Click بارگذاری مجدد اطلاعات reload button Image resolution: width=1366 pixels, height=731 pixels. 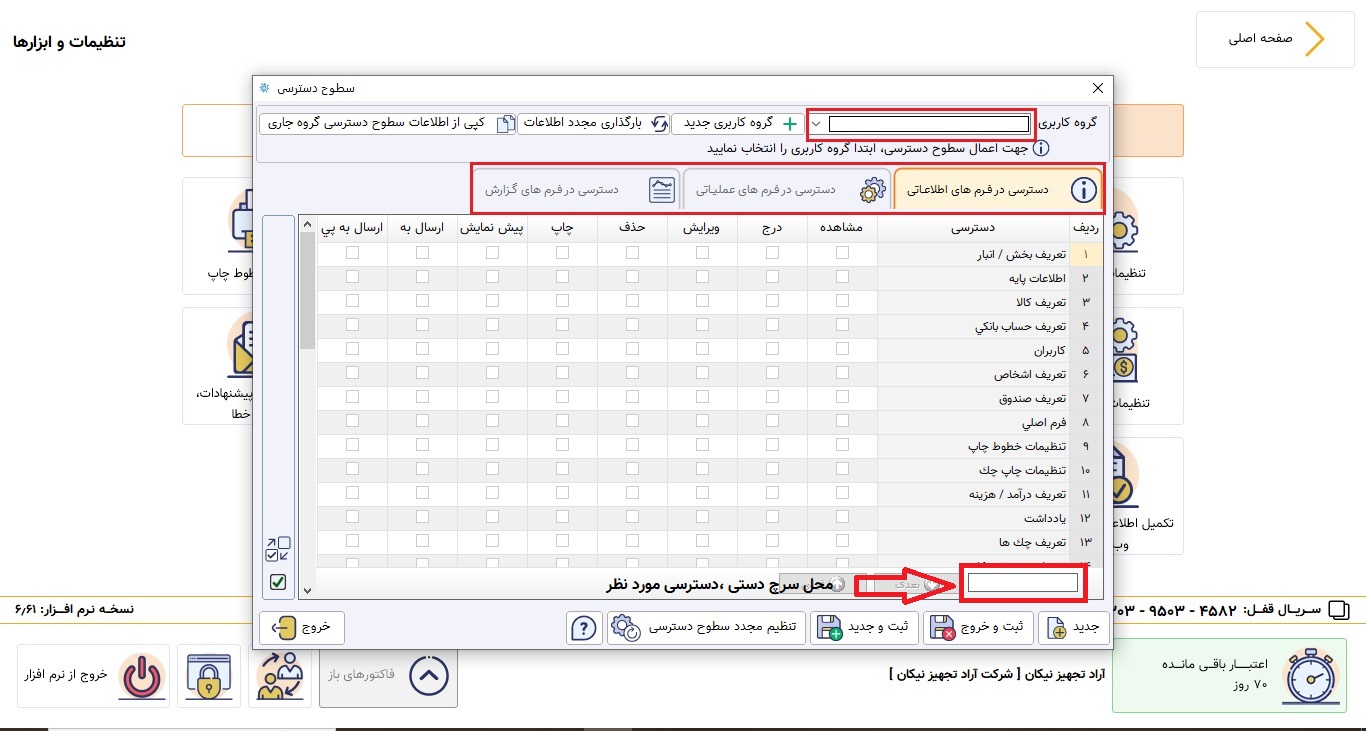(x=593, y=123)
